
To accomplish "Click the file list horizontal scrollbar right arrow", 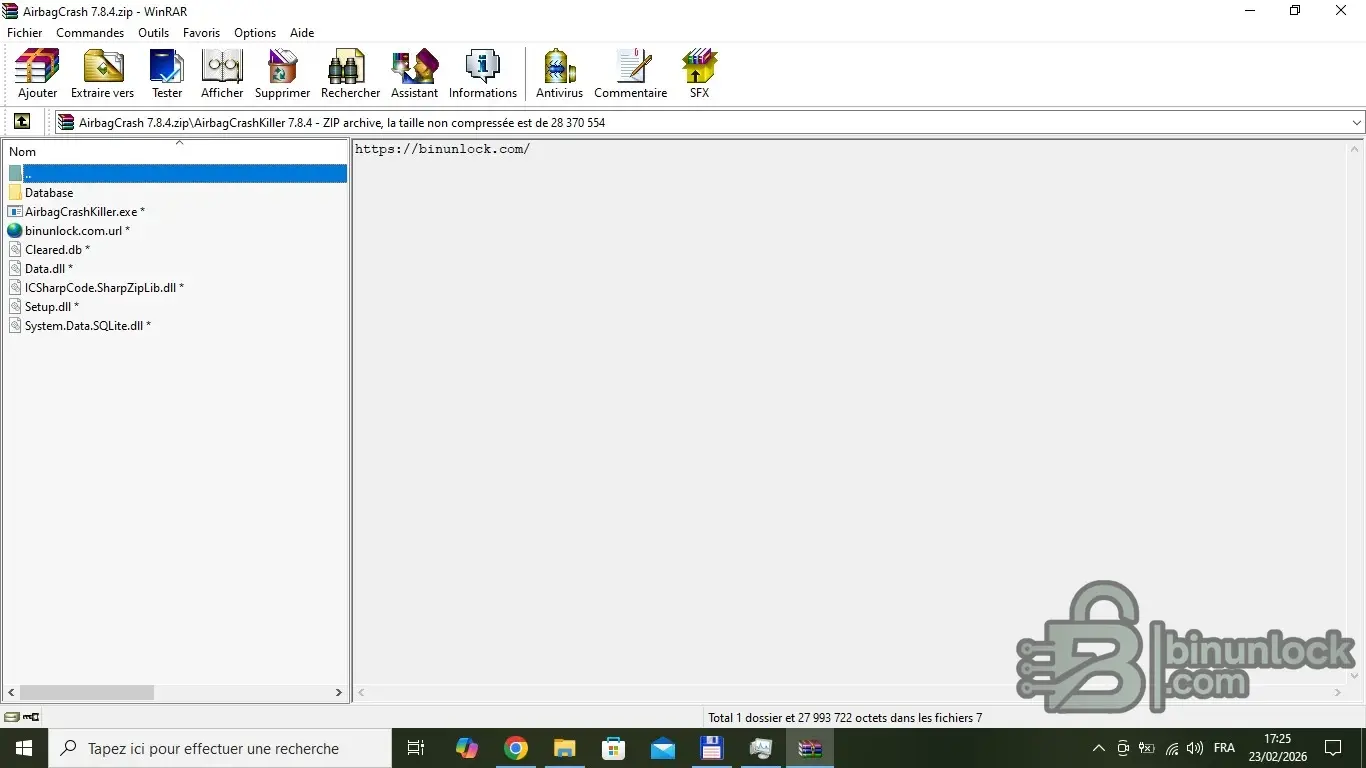I will pyautogui.click(x=339, y=692).
